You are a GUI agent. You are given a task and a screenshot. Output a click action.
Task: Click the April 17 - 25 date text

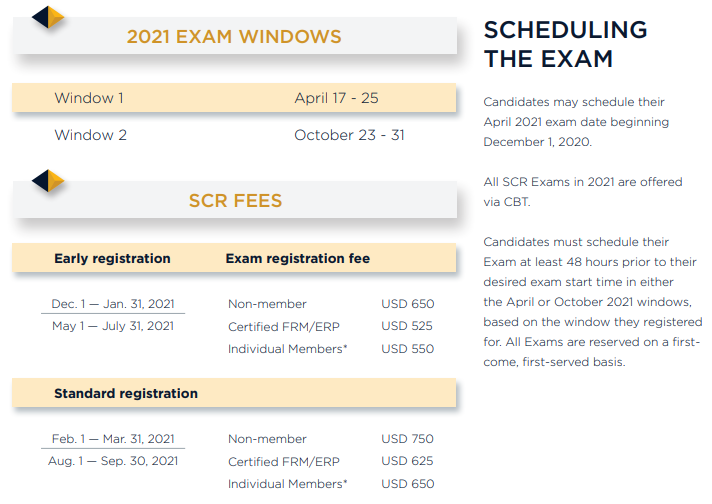coord(336,98)
